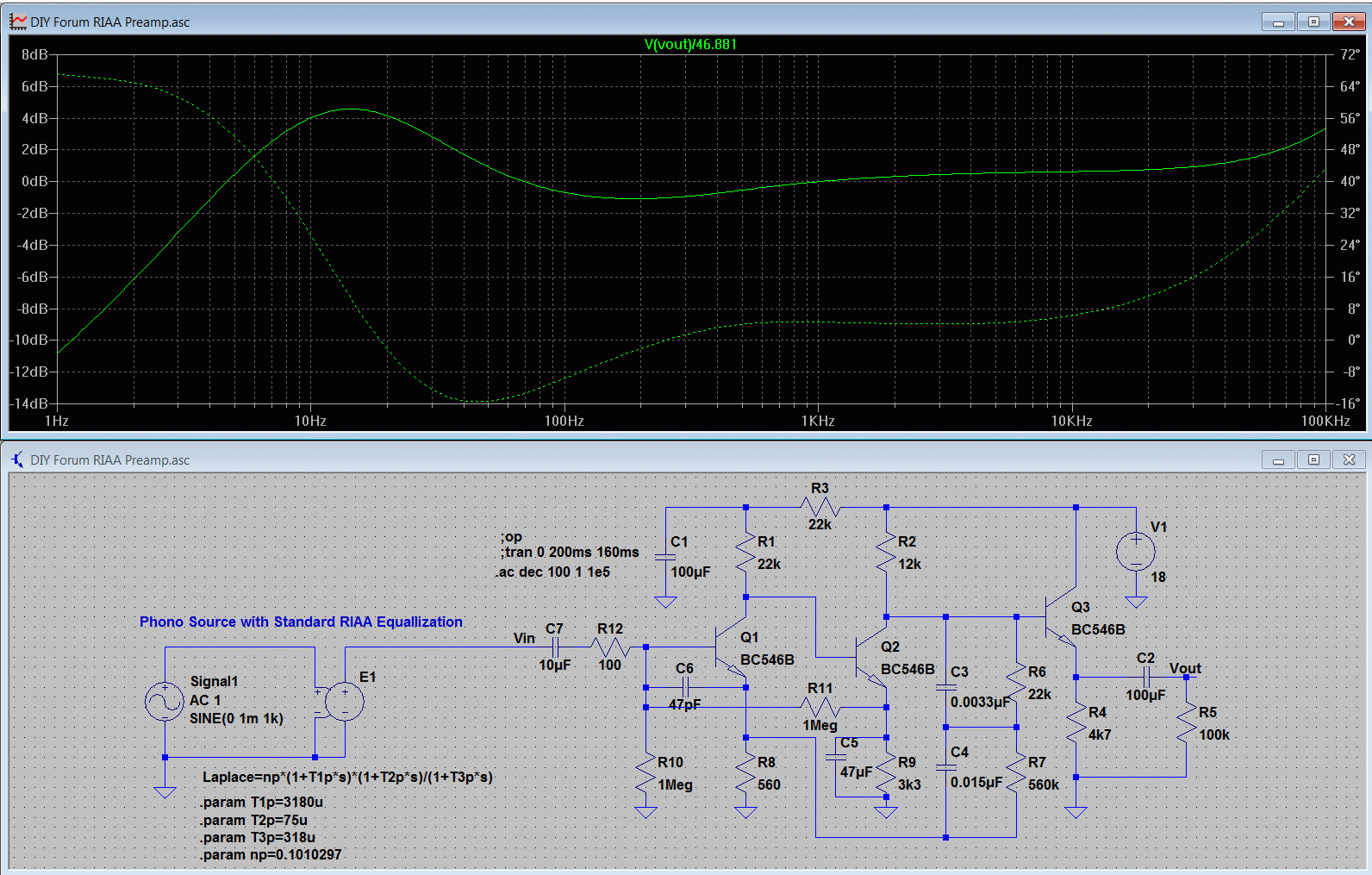Click the 10Hz frequency axis label
The height and width of the screenshot is (875, 1372).
(310, 421)
